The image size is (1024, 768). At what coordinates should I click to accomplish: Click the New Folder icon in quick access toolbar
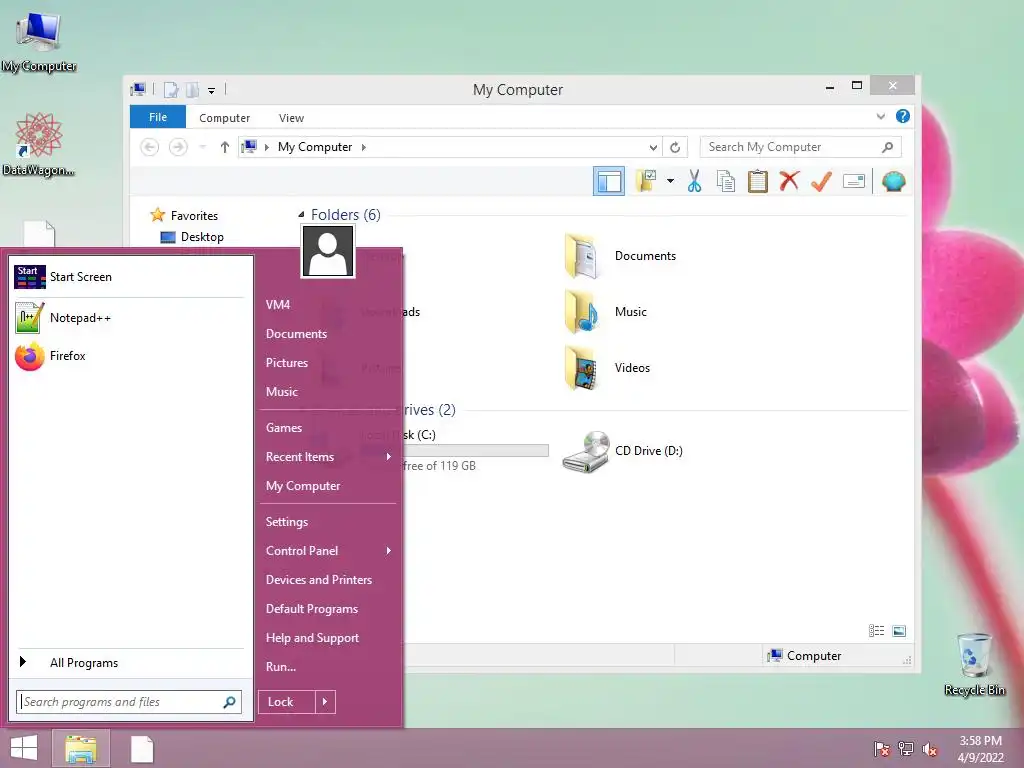tap(192, 89)
